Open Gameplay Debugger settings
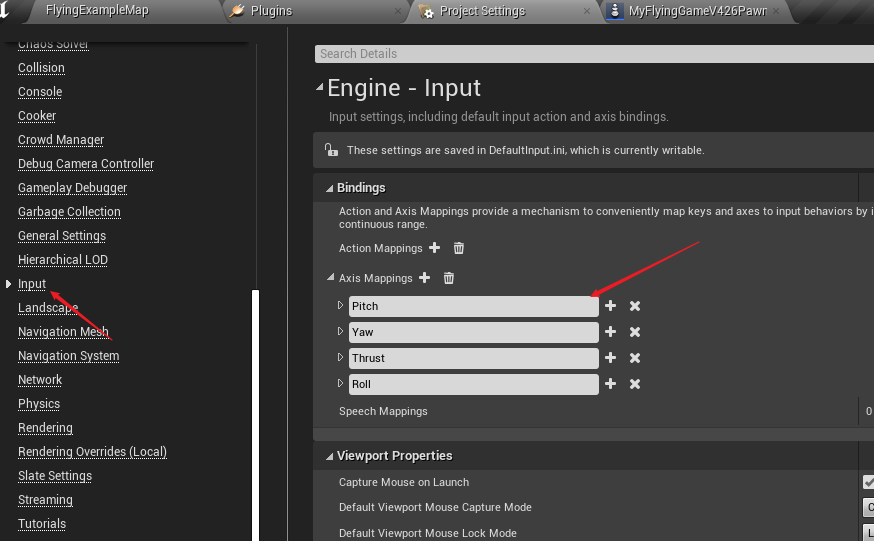Viewport: 874px width, 541px height. click(72, 187)
